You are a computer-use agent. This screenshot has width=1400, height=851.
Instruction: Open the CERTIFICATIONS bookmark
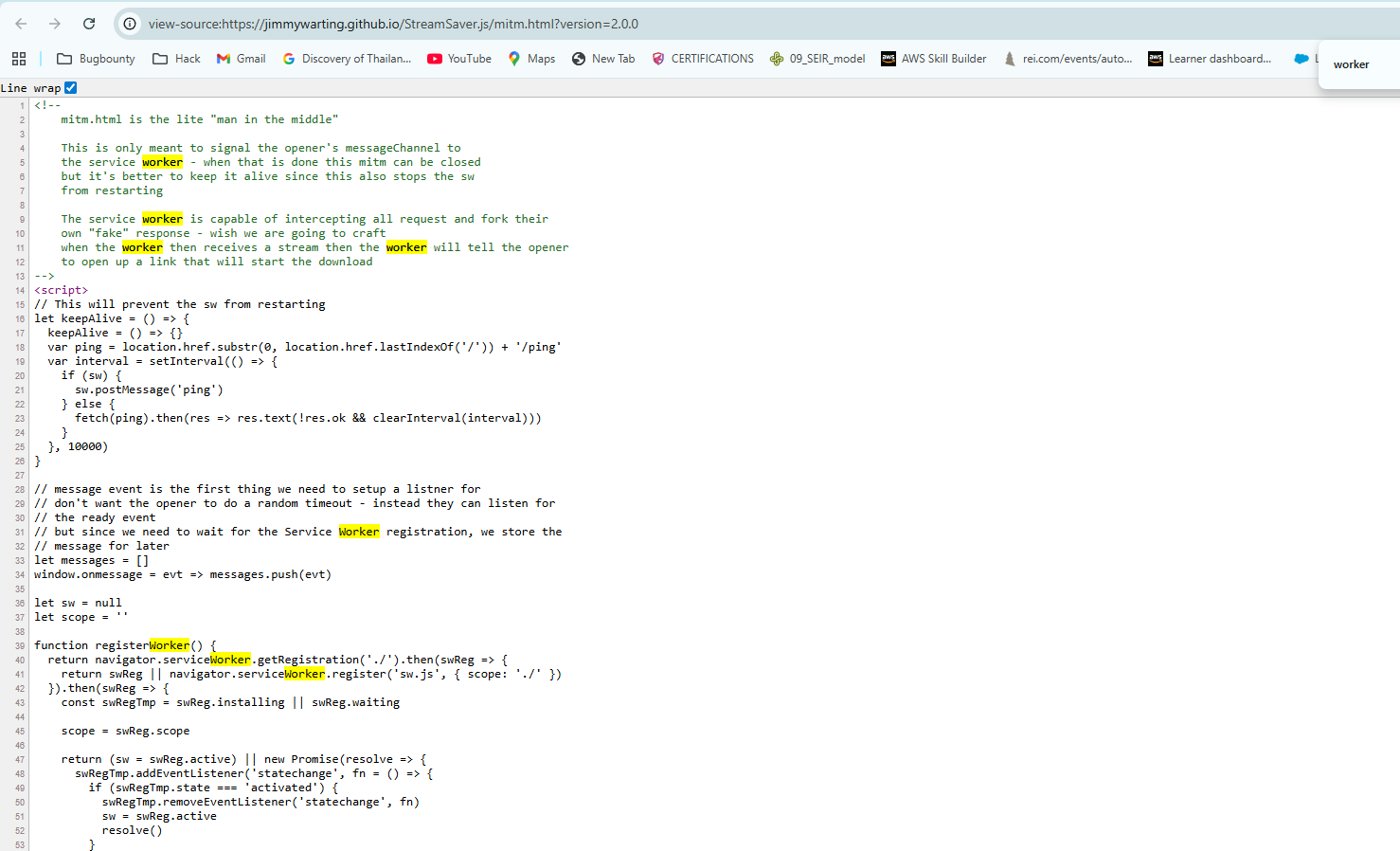703,59
